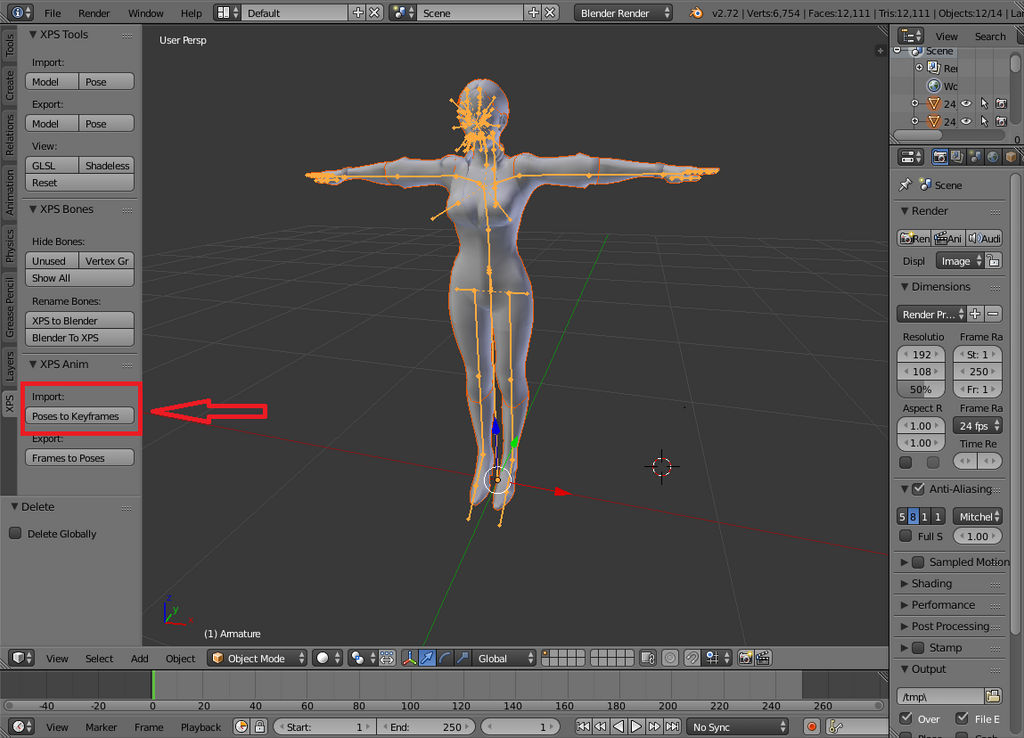1024x738 pixels.
Task: Open the 3D View editor type selector
Action: 22,658
